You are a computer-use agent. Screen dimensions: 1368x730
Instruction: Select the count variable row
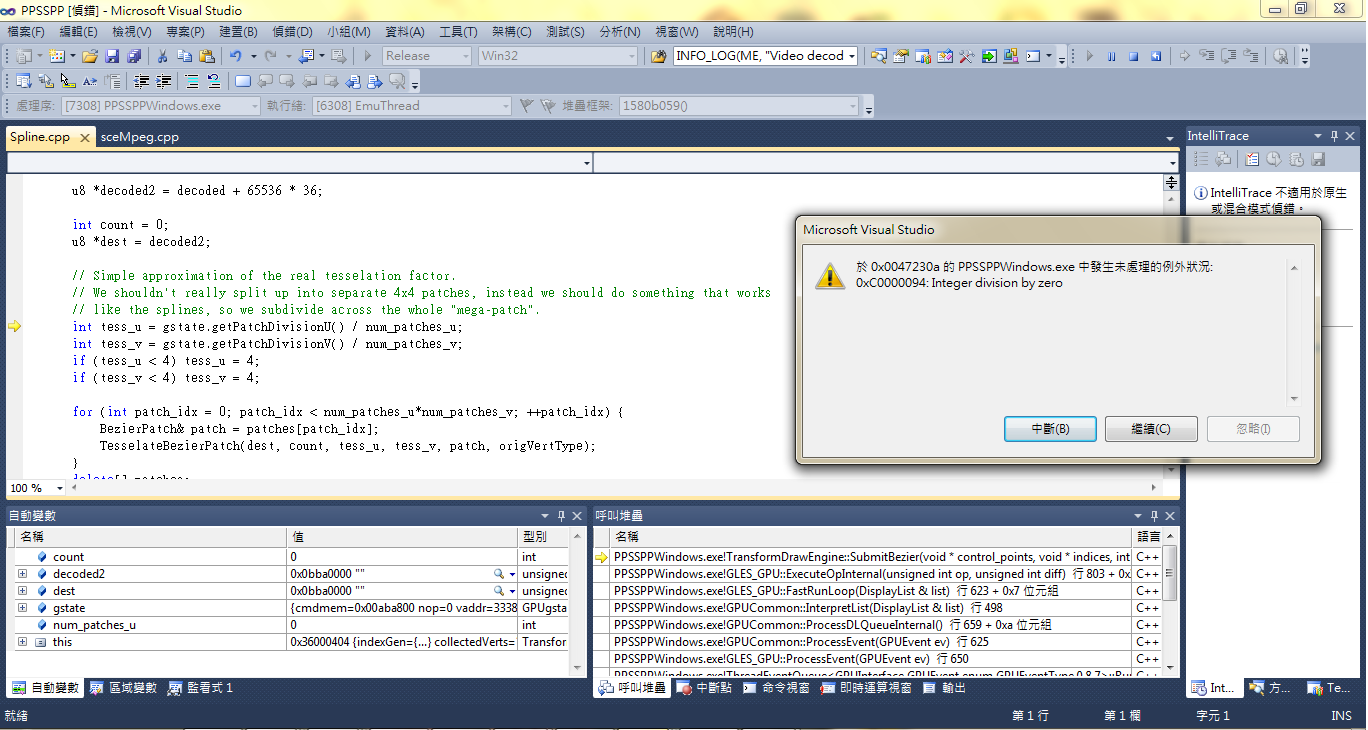(x=290, y=557)
